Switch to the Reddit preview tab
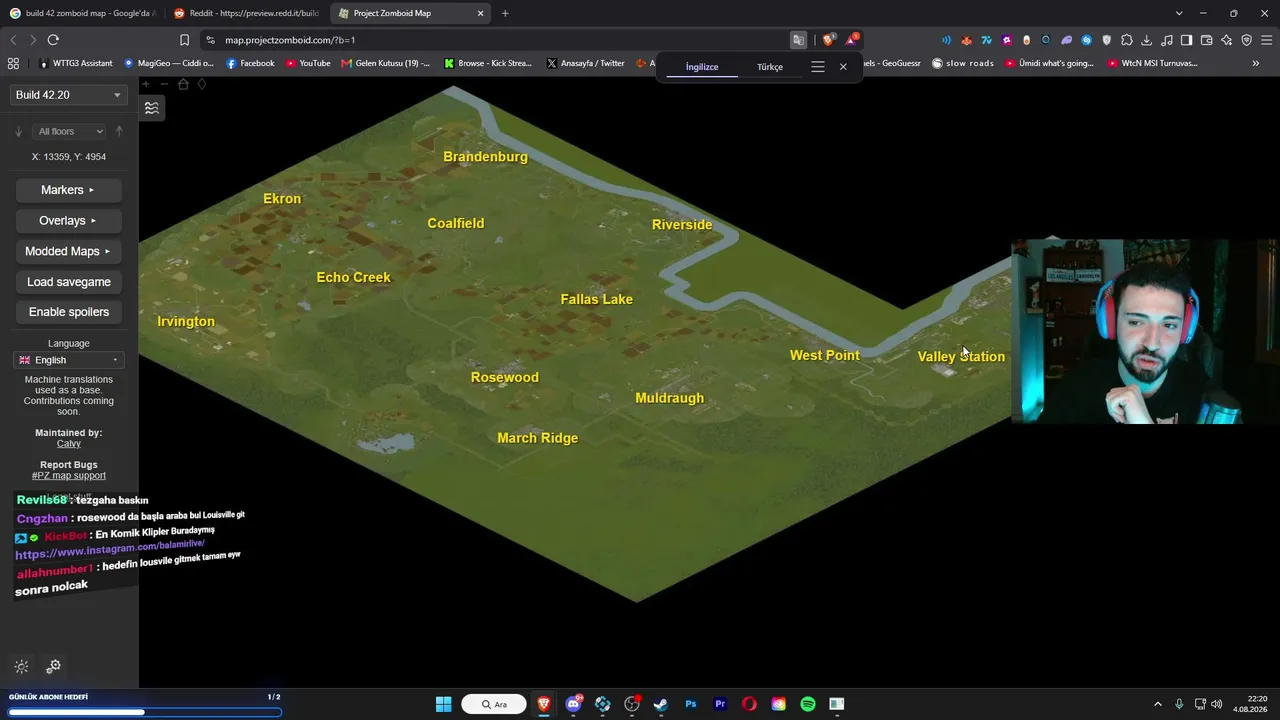 [246, 13]
